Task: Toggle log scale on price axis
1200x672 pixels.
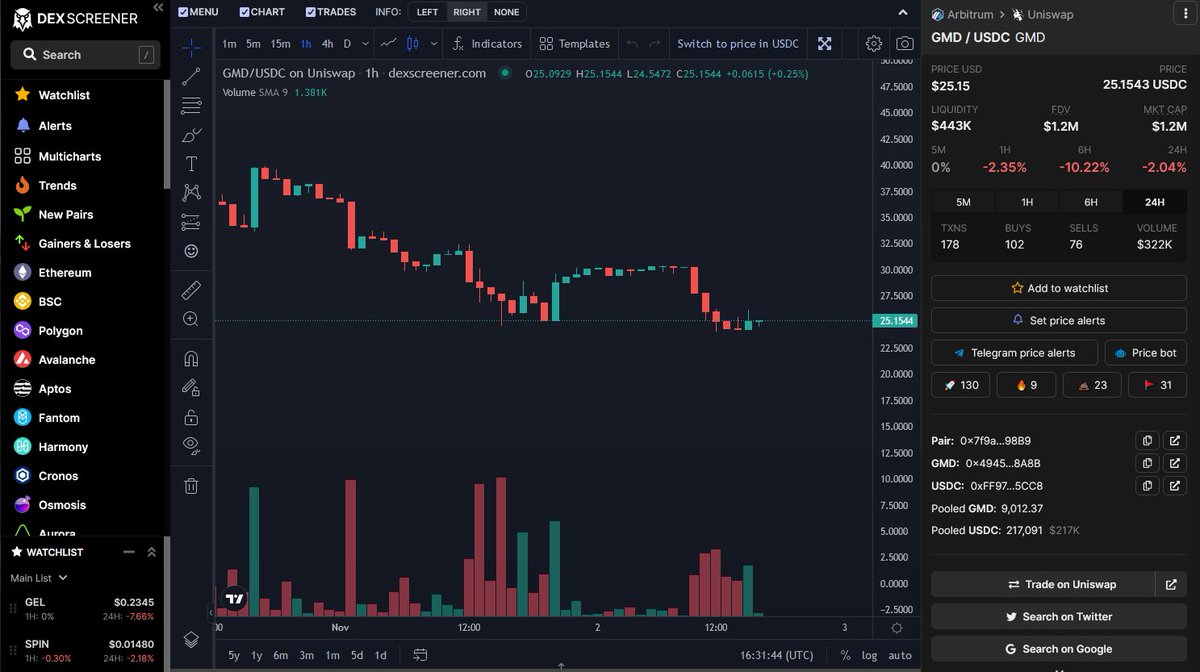Action: tap(869, 656)
